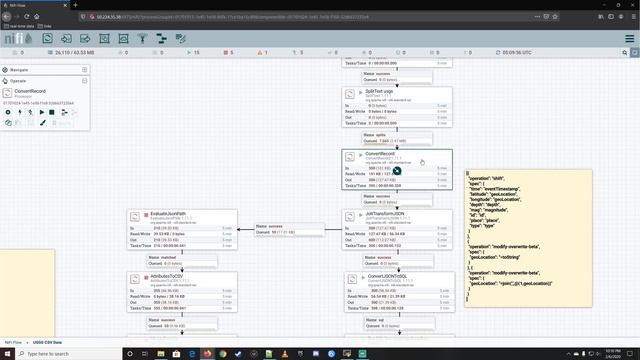Click the Firefox taskbar icon
The image size is (640, 360).
(x=207, y=353)
